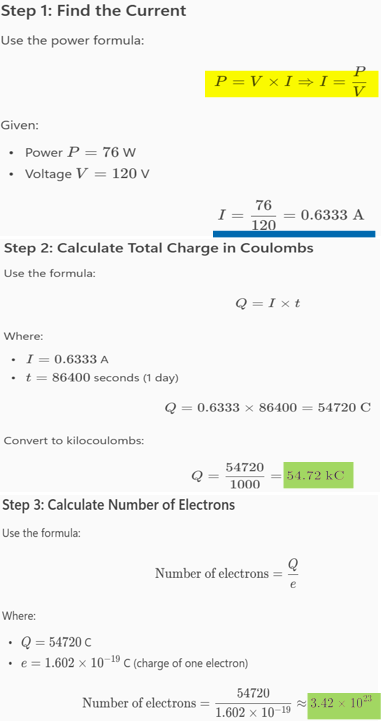Image resolution: width=385 pixels, height=727 pixels.
Task: Click the 54720 over 1.602 × 10⁻¹⁹ fraction
Action: 253,703
